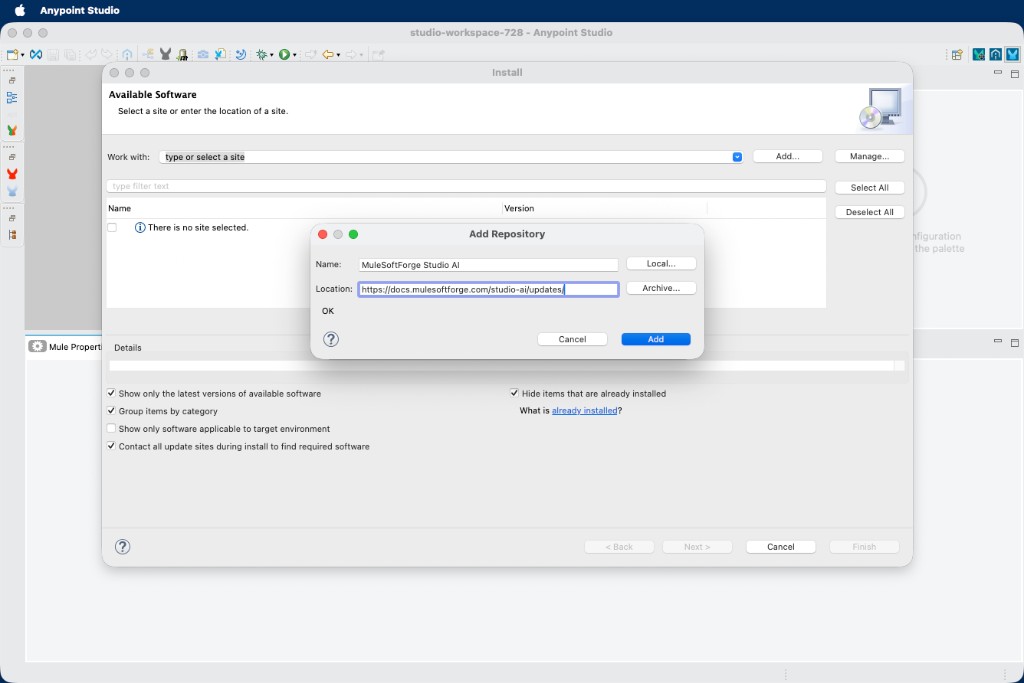Click the blue Anypoint Exchange infinity icon
Image resolution: width=1024 pixels, height=683 pixels.
pos(36,55)
